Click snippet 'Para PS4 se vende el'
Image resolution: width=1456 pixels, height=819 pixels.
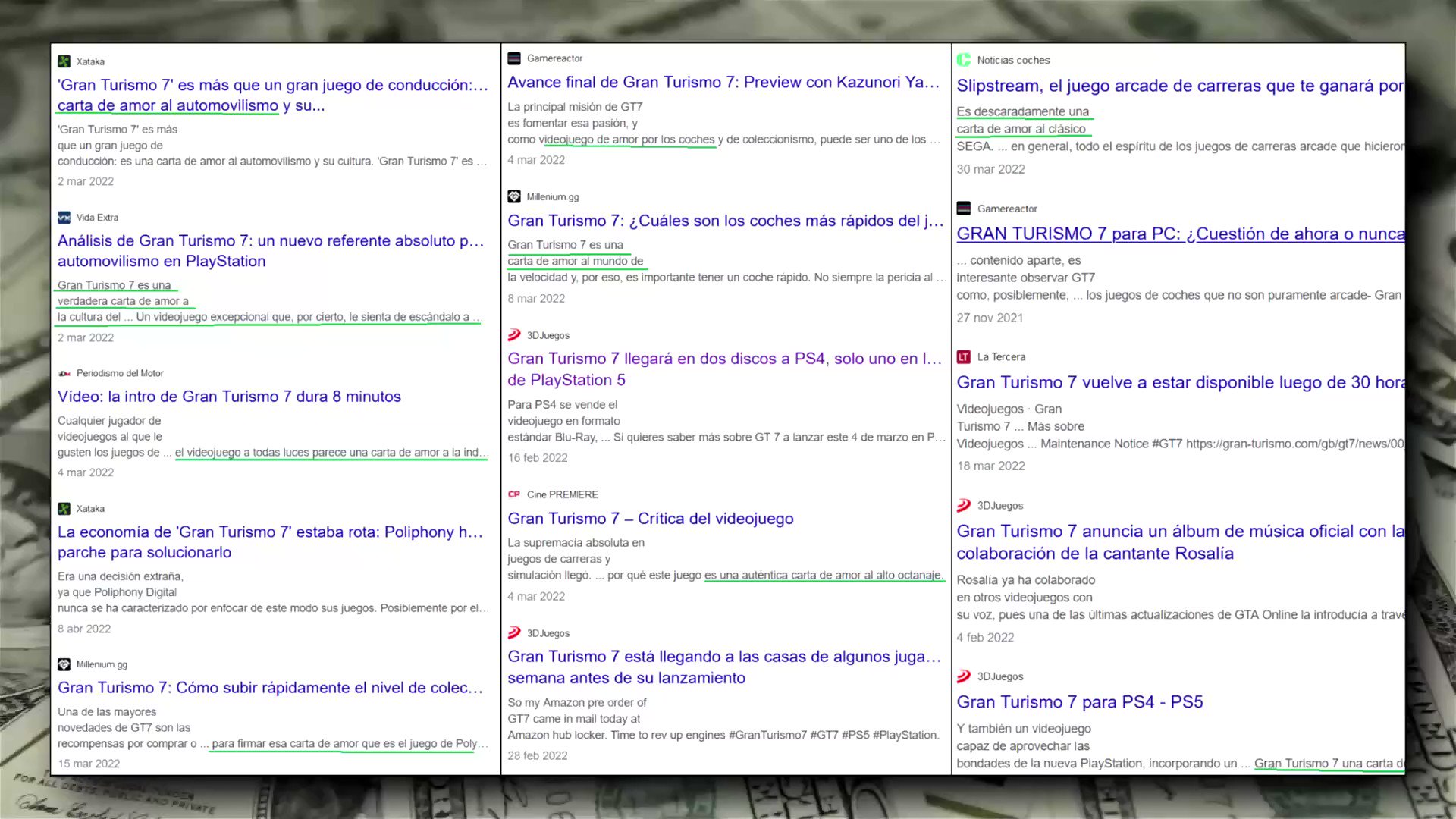point(562,405)
